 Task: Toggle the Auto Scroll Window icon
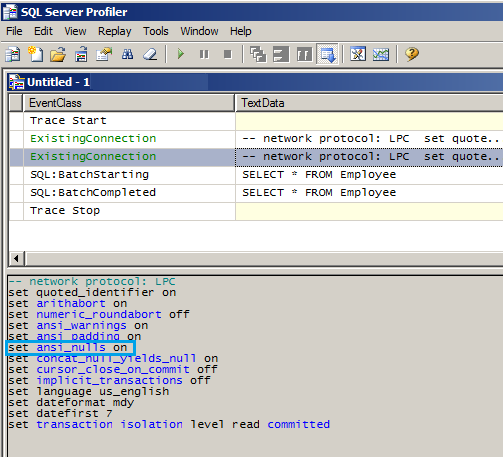click(x=327, y=54)
